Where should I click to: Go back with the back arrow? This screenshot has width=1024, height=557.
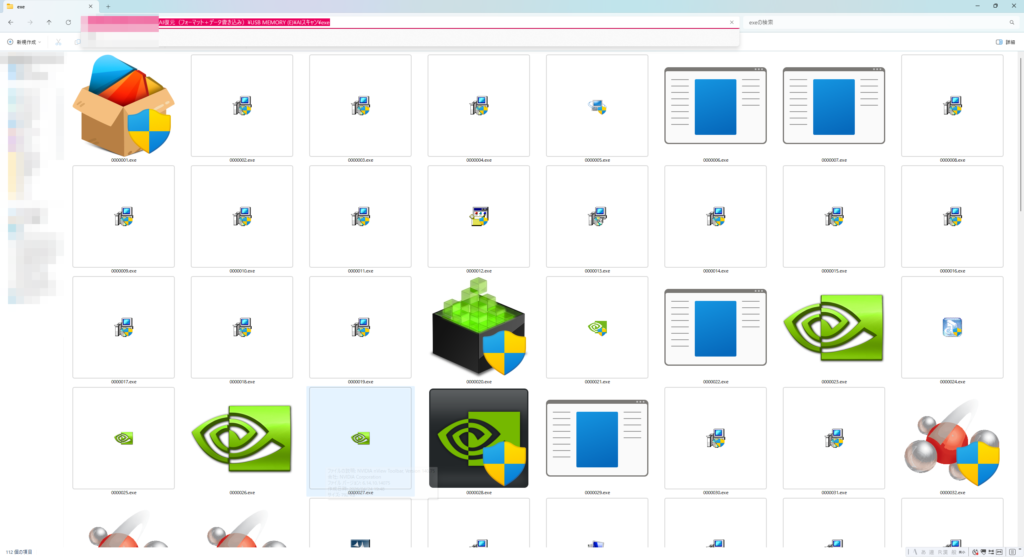pos(10,22)
